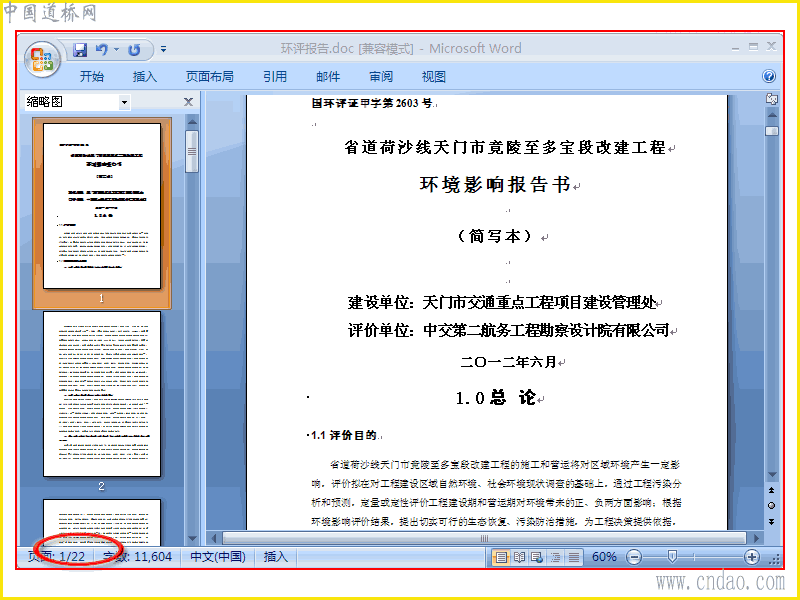Redo the last action

[x=134, y=49]
